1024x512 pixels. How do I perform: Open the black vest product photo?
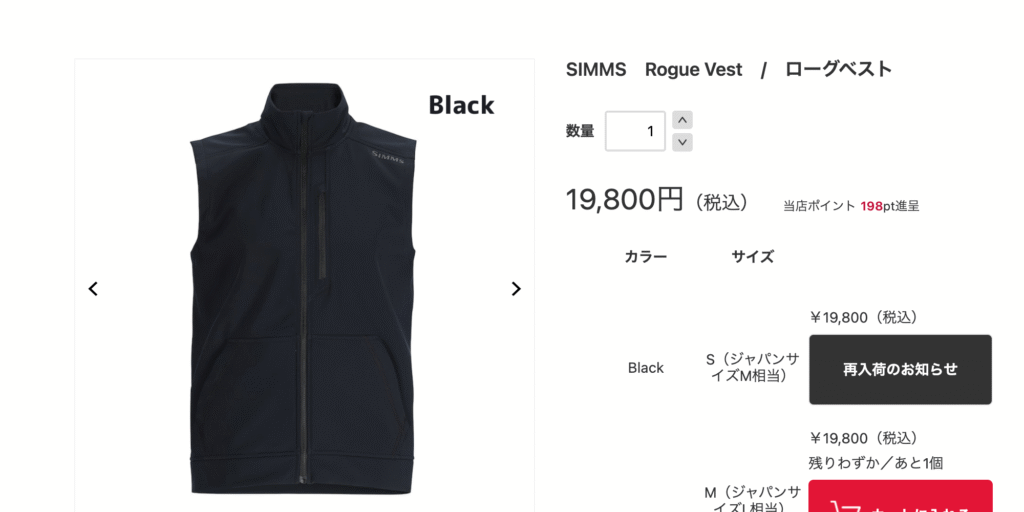pyautogui.click(x=304, y=289)
